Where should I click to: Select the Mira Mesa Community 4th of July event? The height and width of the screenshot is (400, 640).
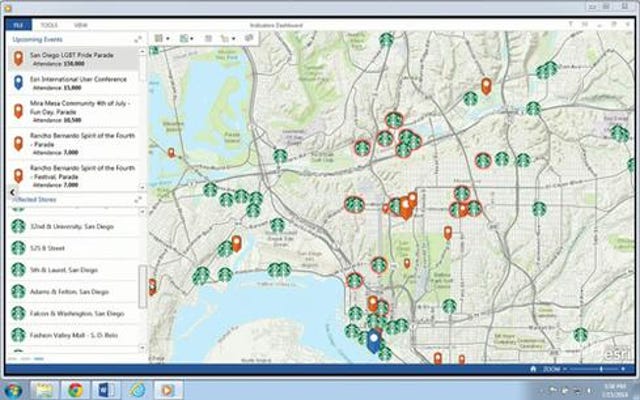[x=73, y=111]
